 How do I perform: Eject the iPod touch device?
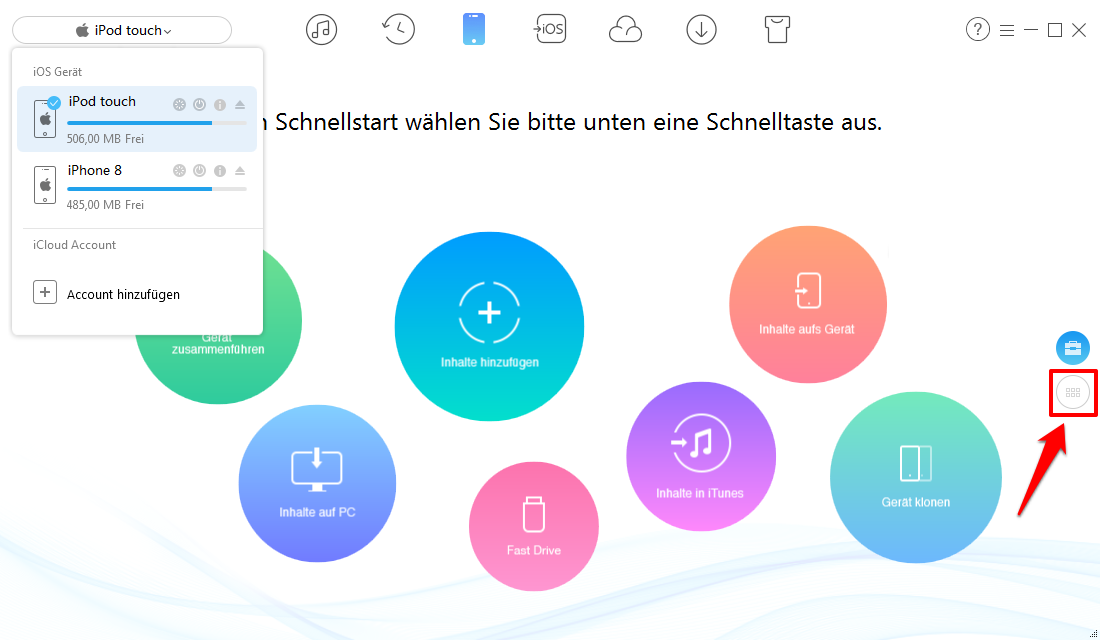[x=240, y=105]
